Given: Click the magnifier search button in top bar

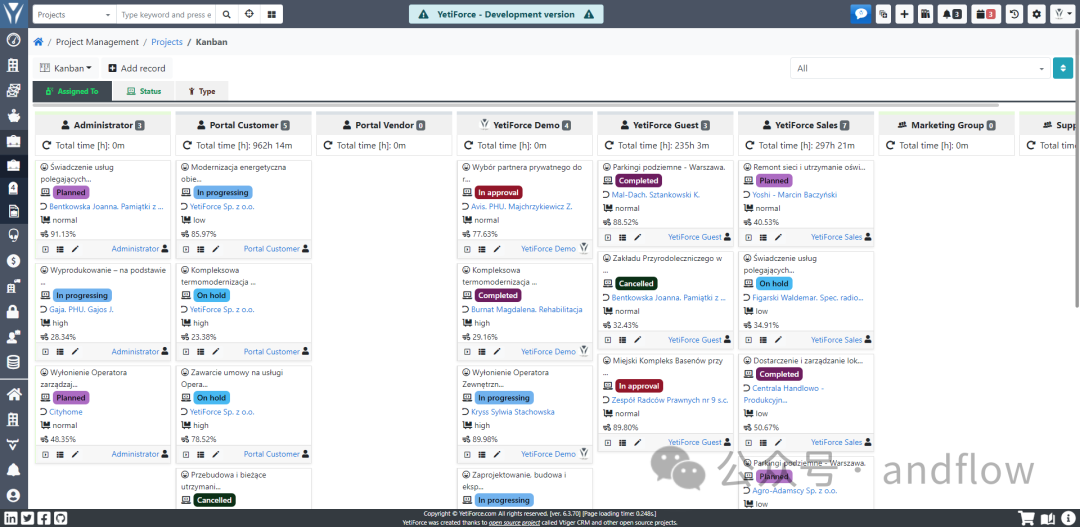Looking at the screenshot, I should [226, 14].
